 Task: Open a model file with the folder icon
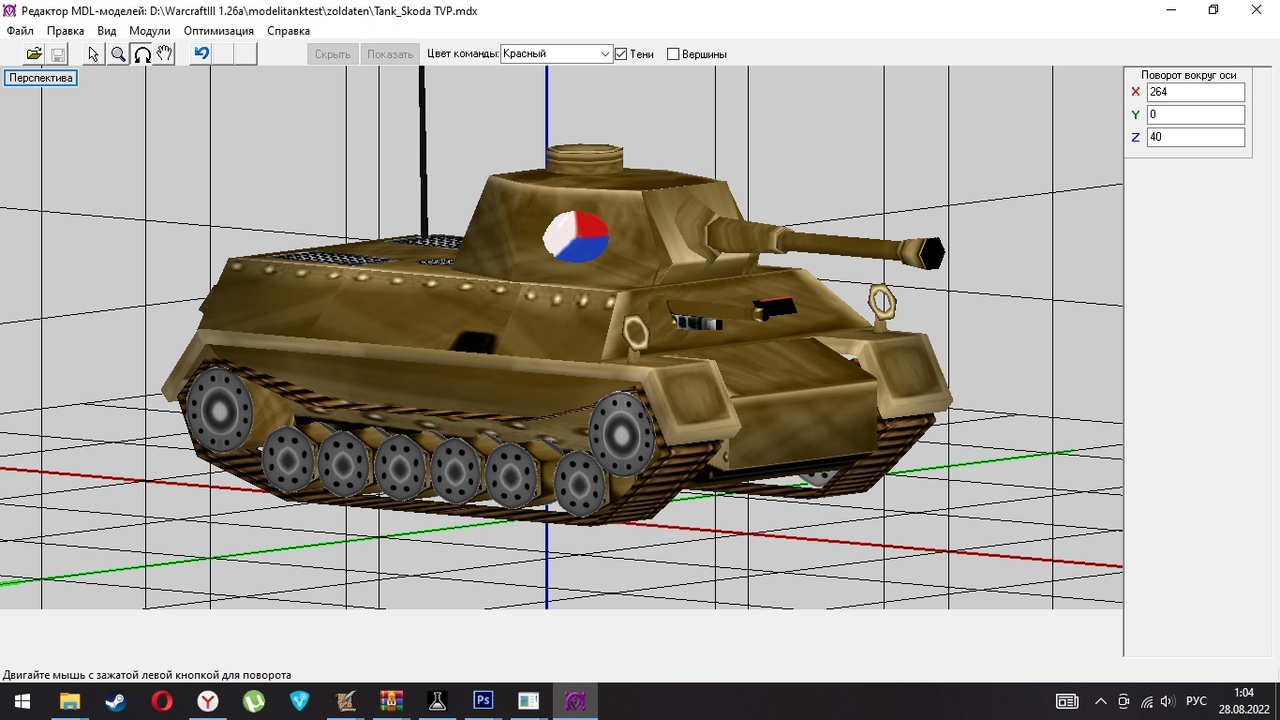point(34,54)
